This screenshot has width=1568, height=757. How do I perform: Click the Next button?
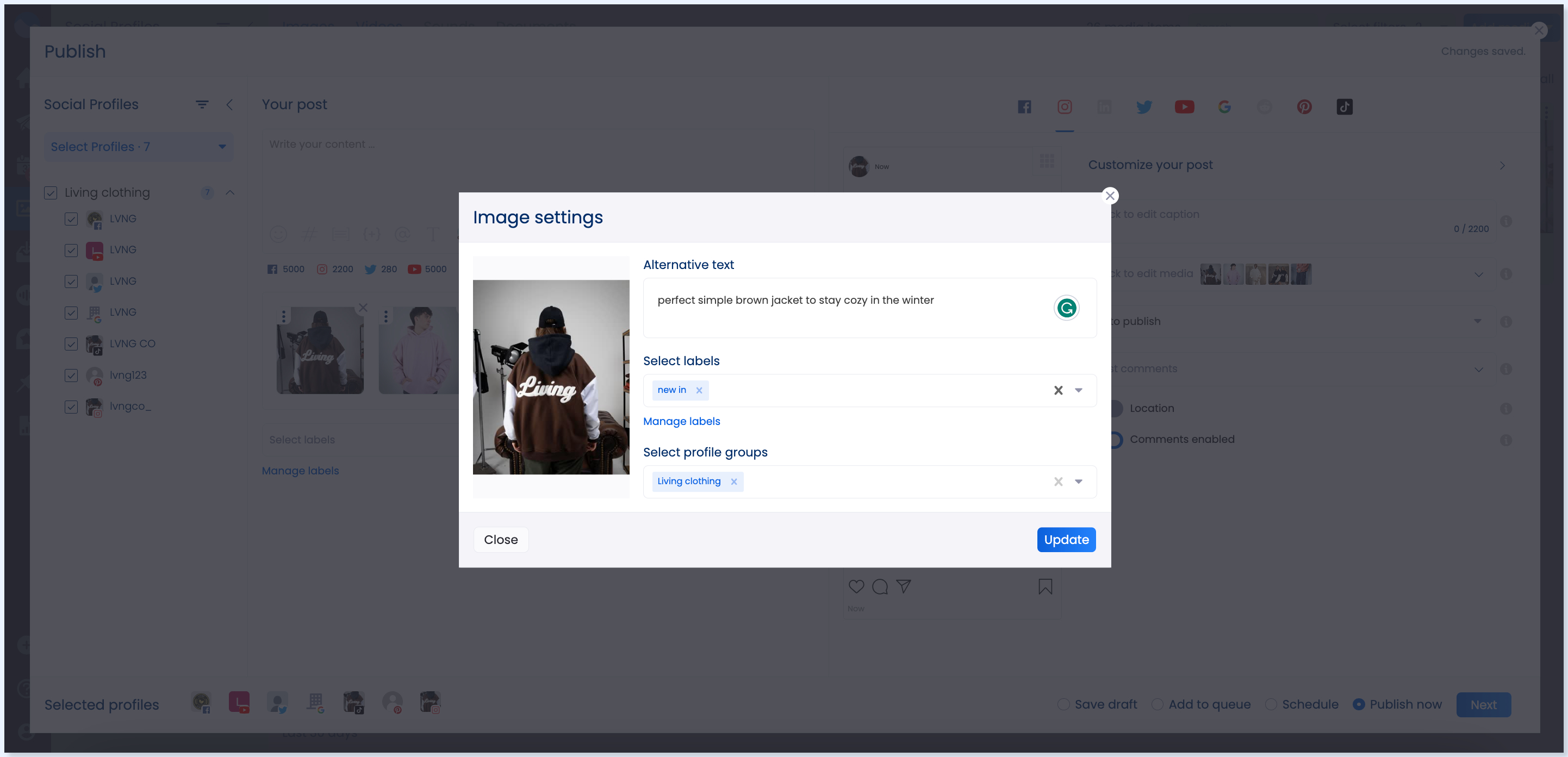[1483, 705]
